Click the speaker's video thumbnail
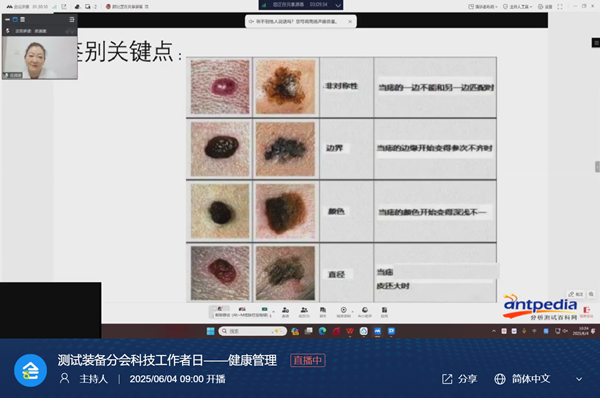 pyautogui.click(x=40, y=57)
